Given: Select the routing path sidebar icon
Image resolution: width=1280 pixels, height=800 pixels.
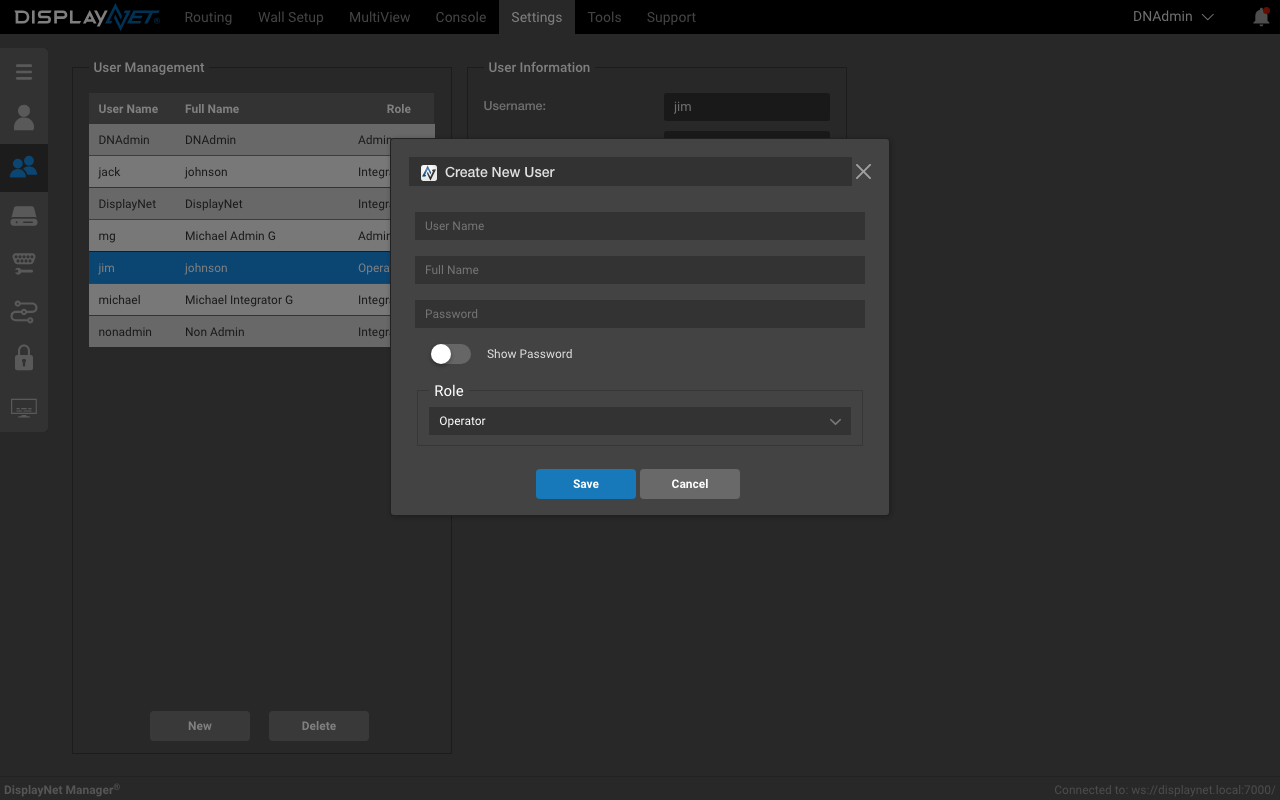Looking at the screenshot, I should coord(24,311).
